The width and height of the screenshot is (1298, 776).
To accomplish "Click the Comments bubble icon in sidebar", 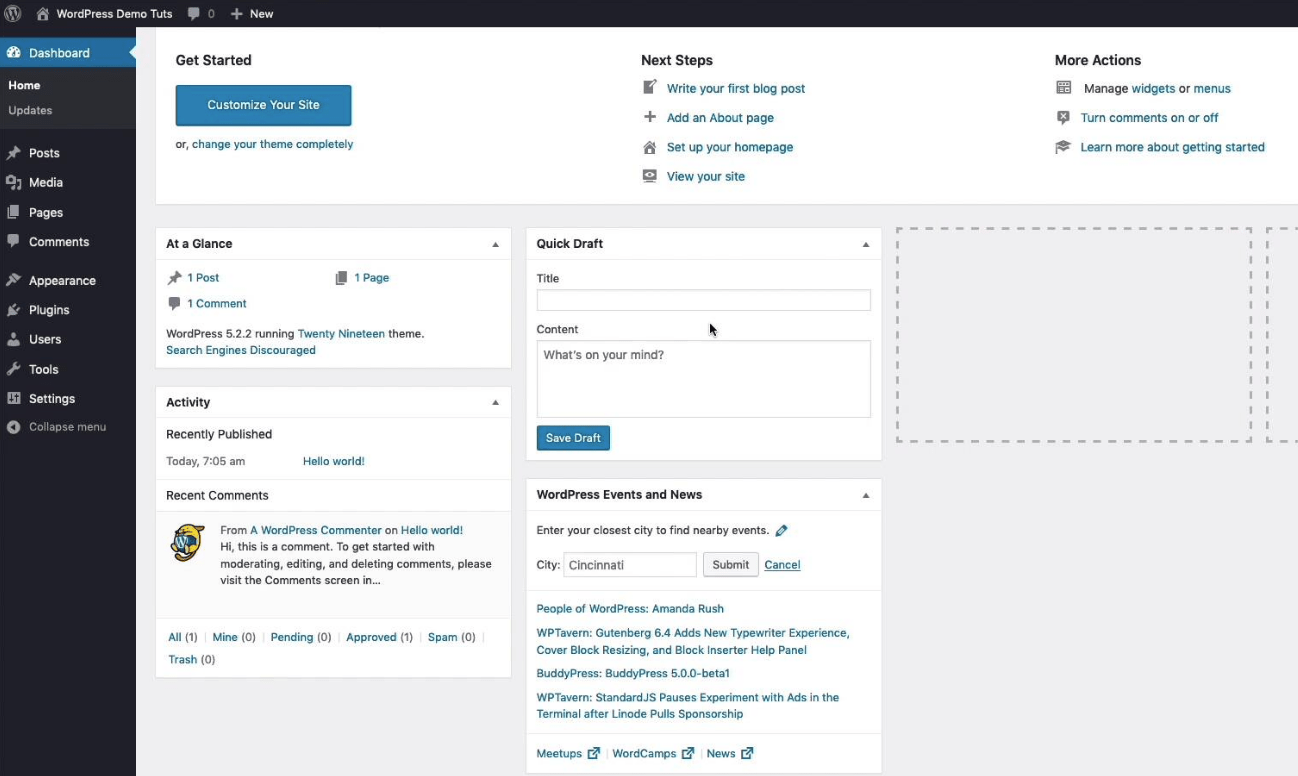I will [x=14, y=242].
